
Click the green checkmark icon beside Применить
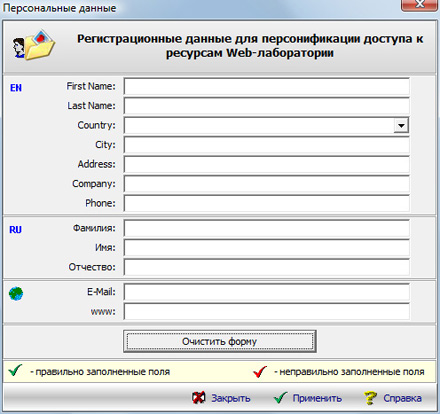click(x=280, y=398)
